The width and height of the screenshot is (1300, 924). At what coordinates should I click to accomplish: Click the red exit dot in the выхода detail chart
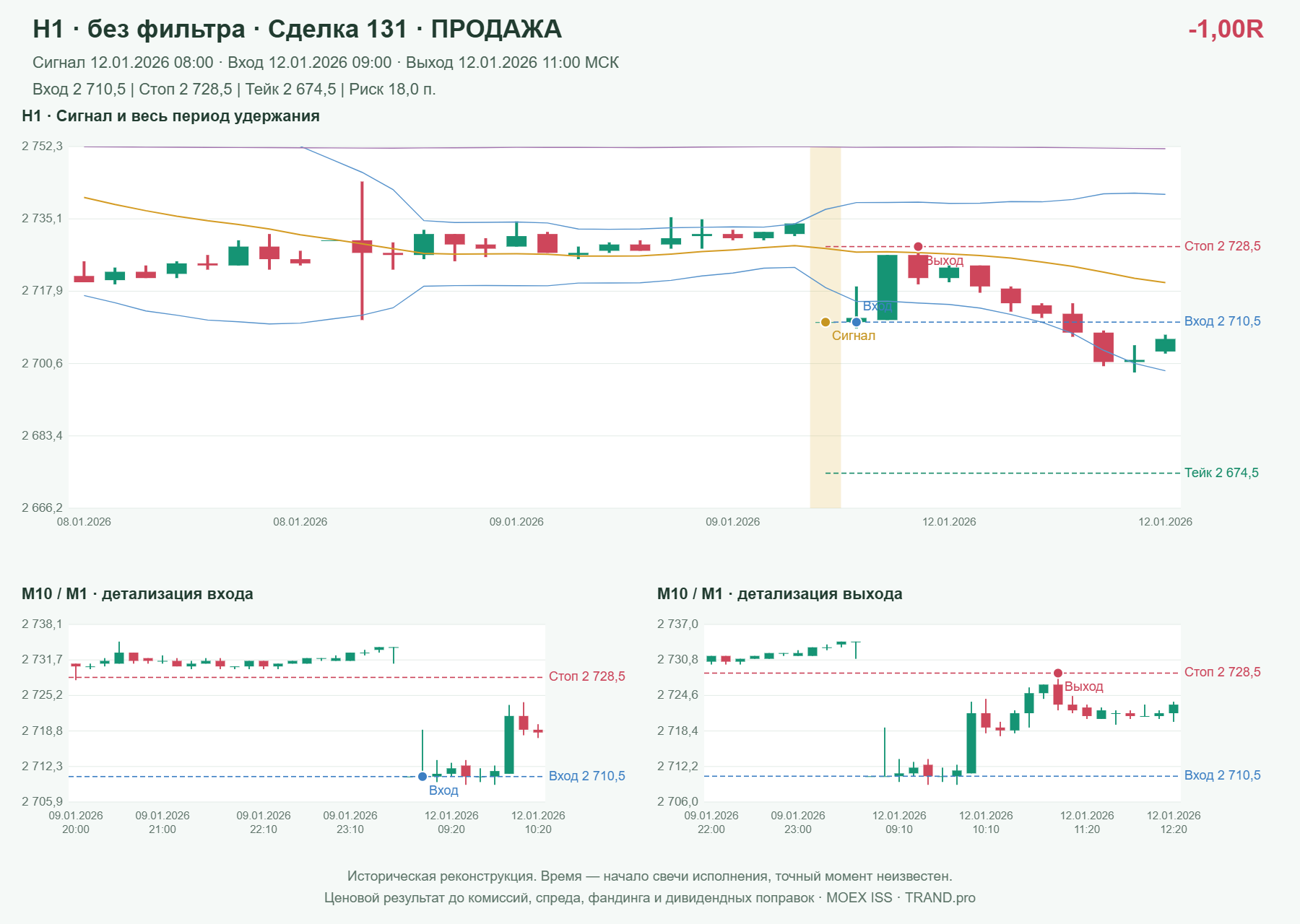tap(1058, 674)
